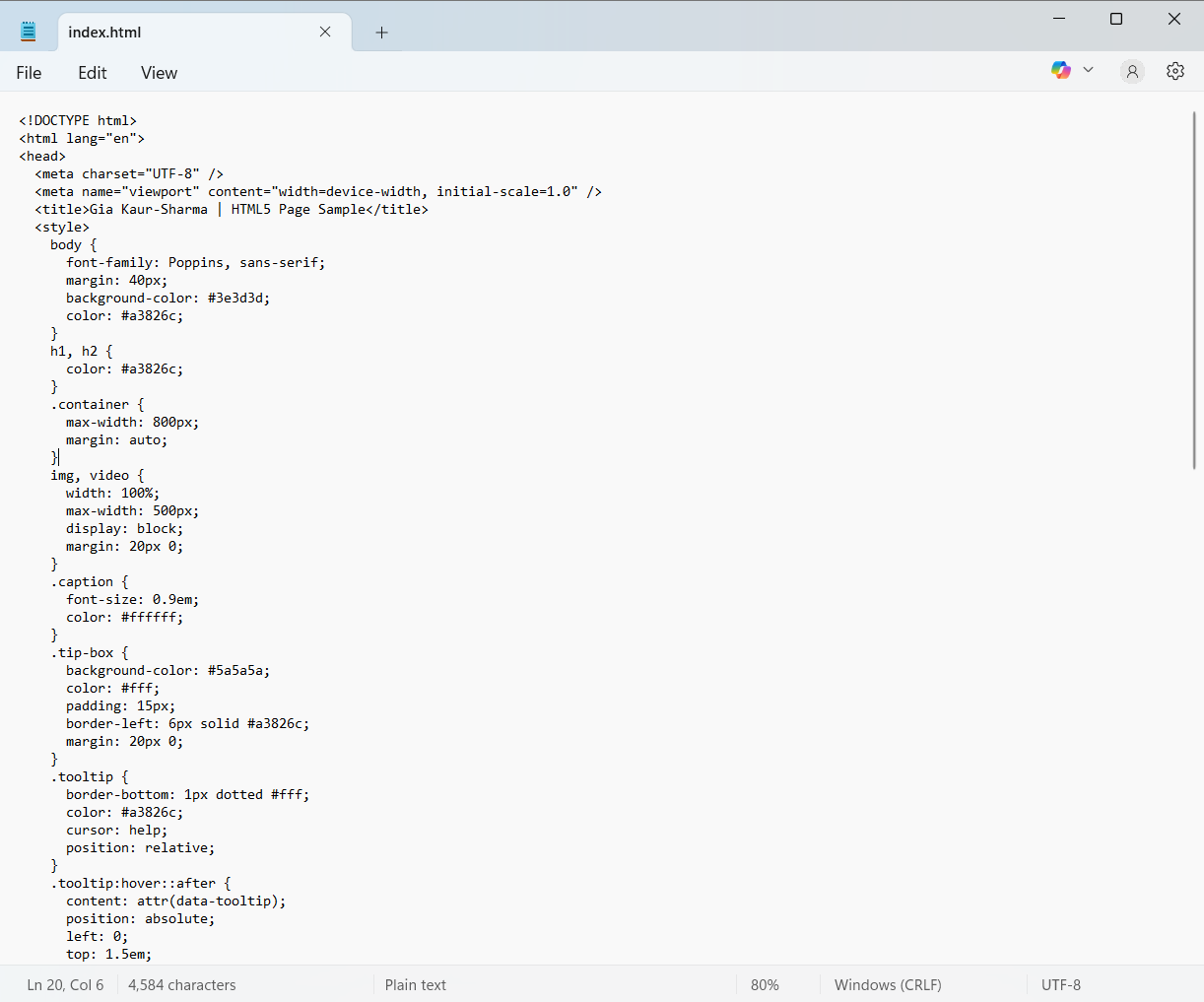Maximize the Notepad window
Image resolution: width=1204 pixels, height=1002 pixels.
[1116, 19]
